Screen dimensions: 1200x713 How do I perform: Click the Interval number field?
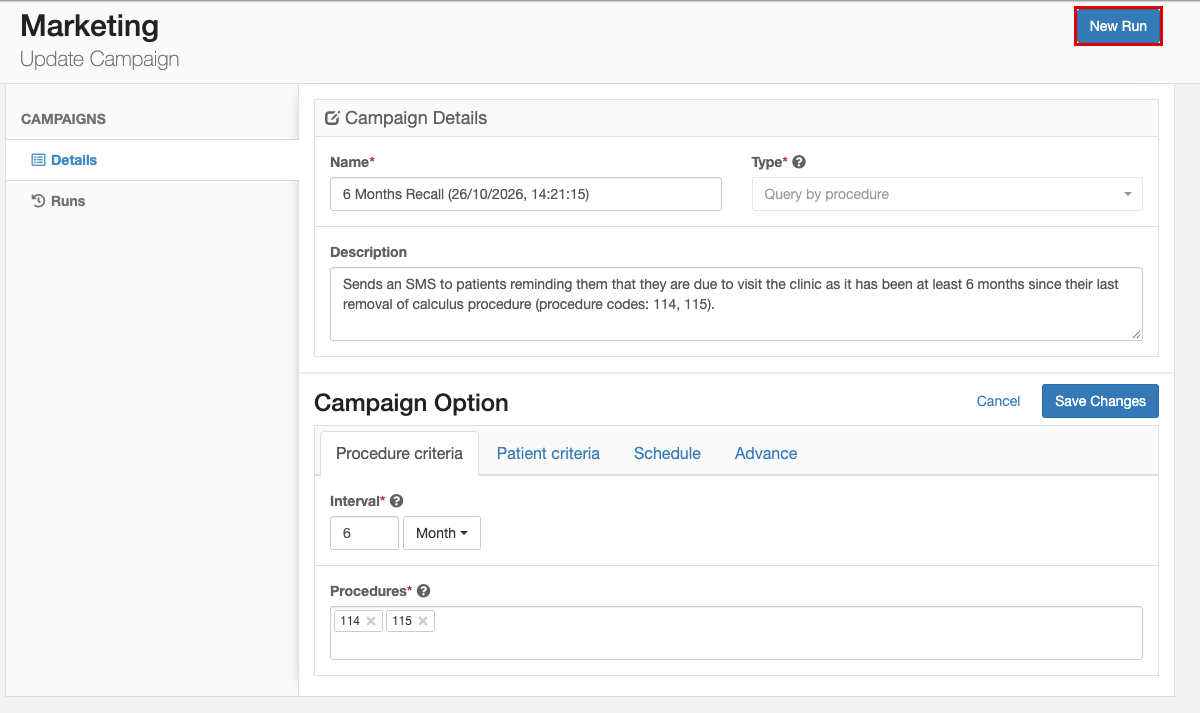tap(364, 533)
